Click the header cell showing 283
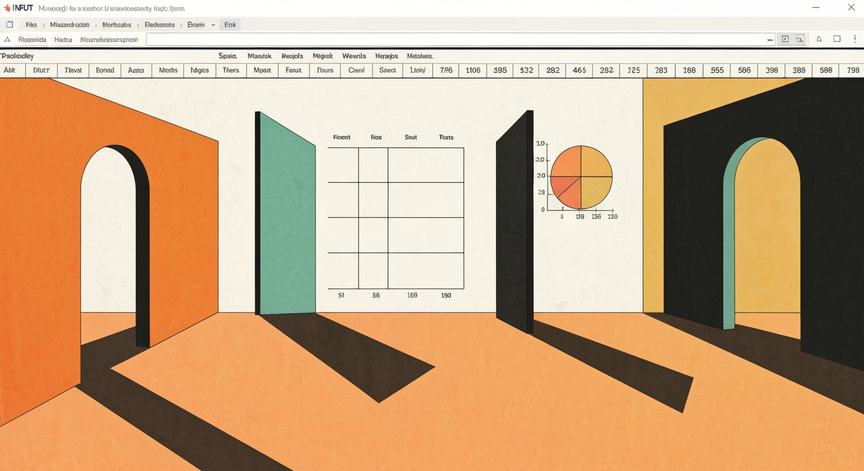This screenshot has width=864, height=471. pos(661,70)
